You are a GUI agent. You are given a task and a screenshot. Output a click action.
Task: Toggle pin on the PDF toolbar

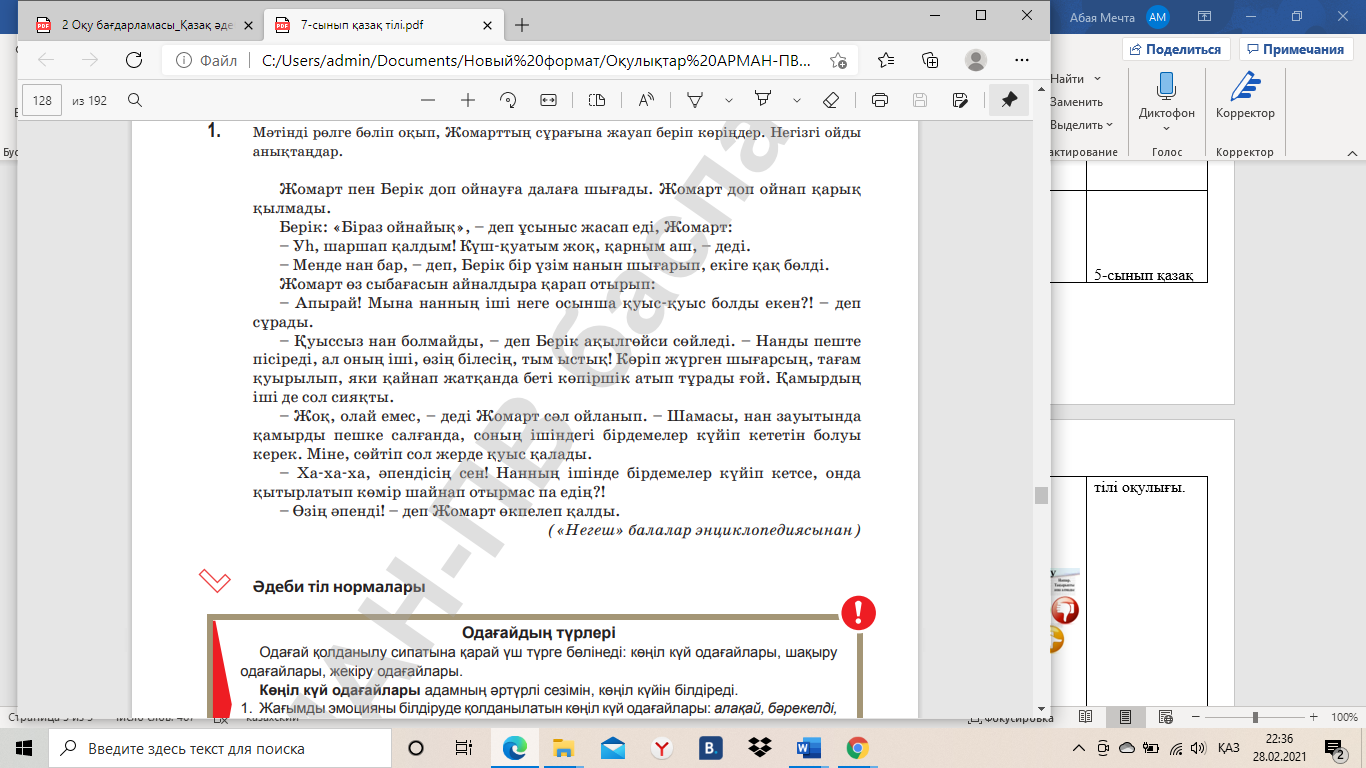(x=1009, y=100)
